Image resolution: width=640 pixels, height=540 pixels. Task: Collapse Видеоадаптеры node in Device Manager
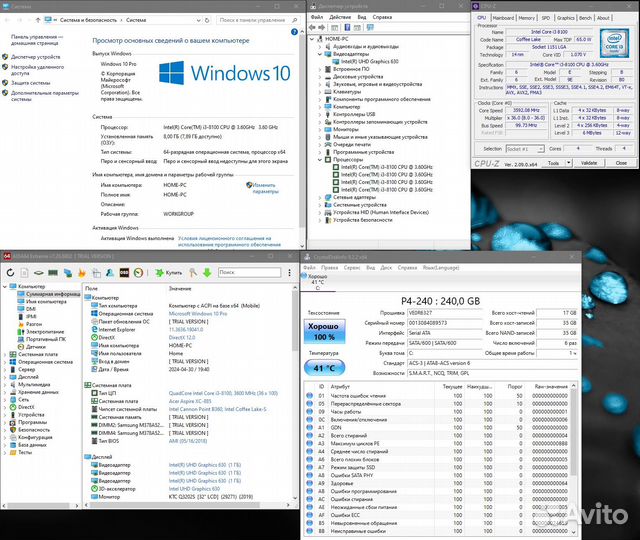click(320, 54)
